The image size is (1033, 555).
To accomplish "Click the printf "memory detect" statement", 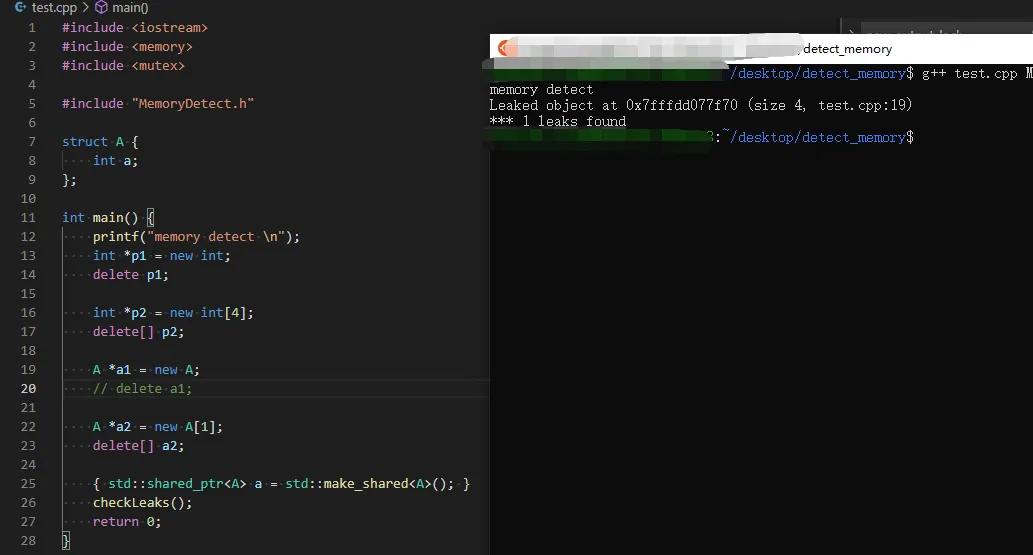I will [196, 236].
